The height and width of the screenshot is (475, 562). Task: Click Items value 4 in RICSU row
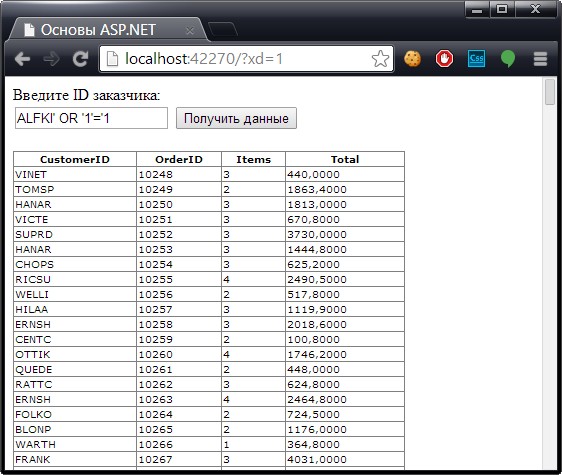coord(253,279)
